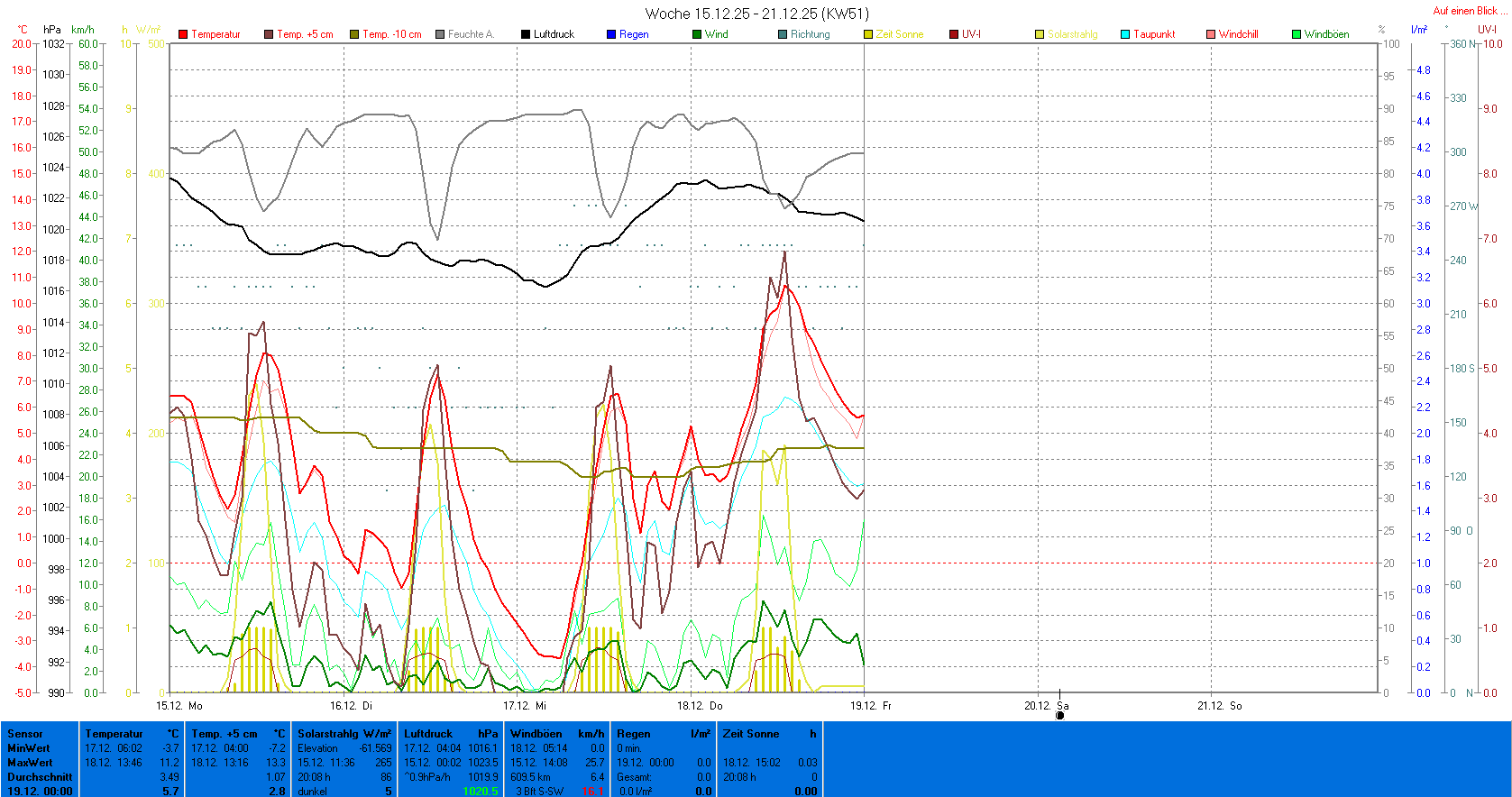Viewport: 1512px width, 797px height.
Task: Click the UV-I legend square
Action: 954,34
